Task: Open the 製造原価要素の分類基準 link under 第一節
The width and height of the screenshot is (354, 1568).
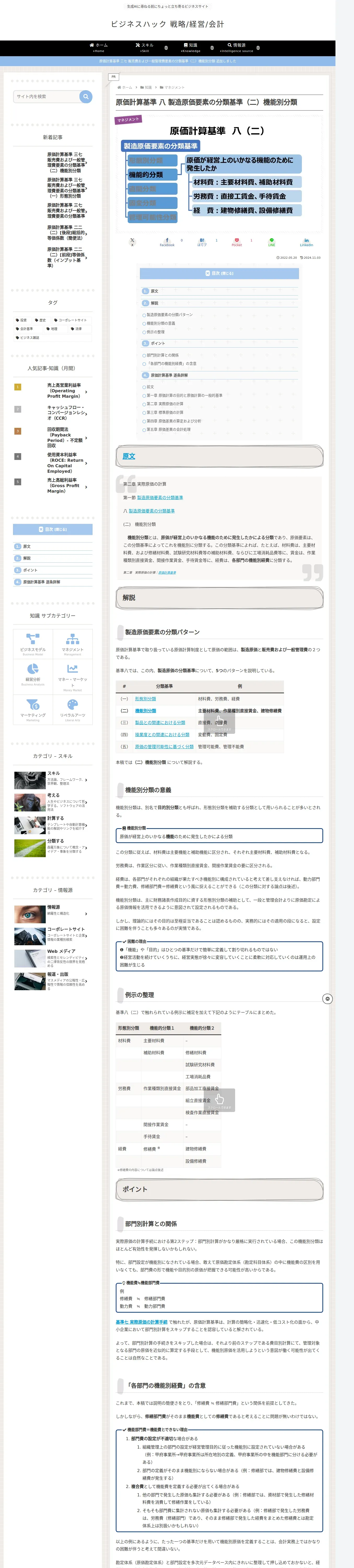Action: point(160,497)
